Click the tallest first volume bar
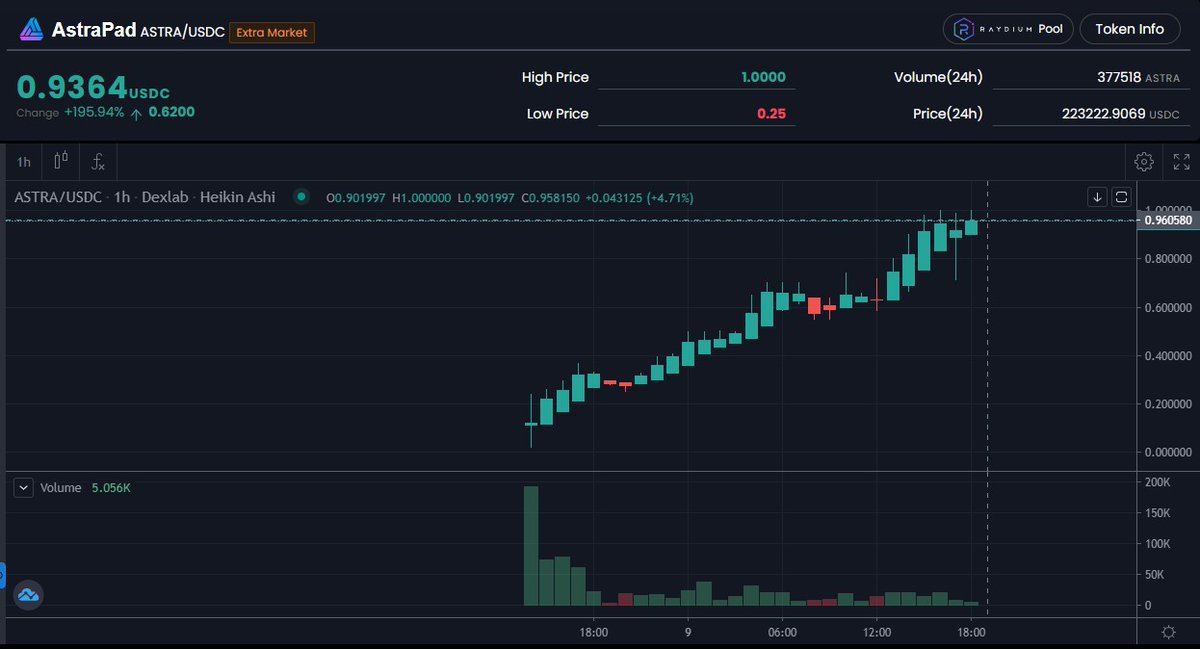The height and width of the screenshot is (649, 1200). pos(531,546)
